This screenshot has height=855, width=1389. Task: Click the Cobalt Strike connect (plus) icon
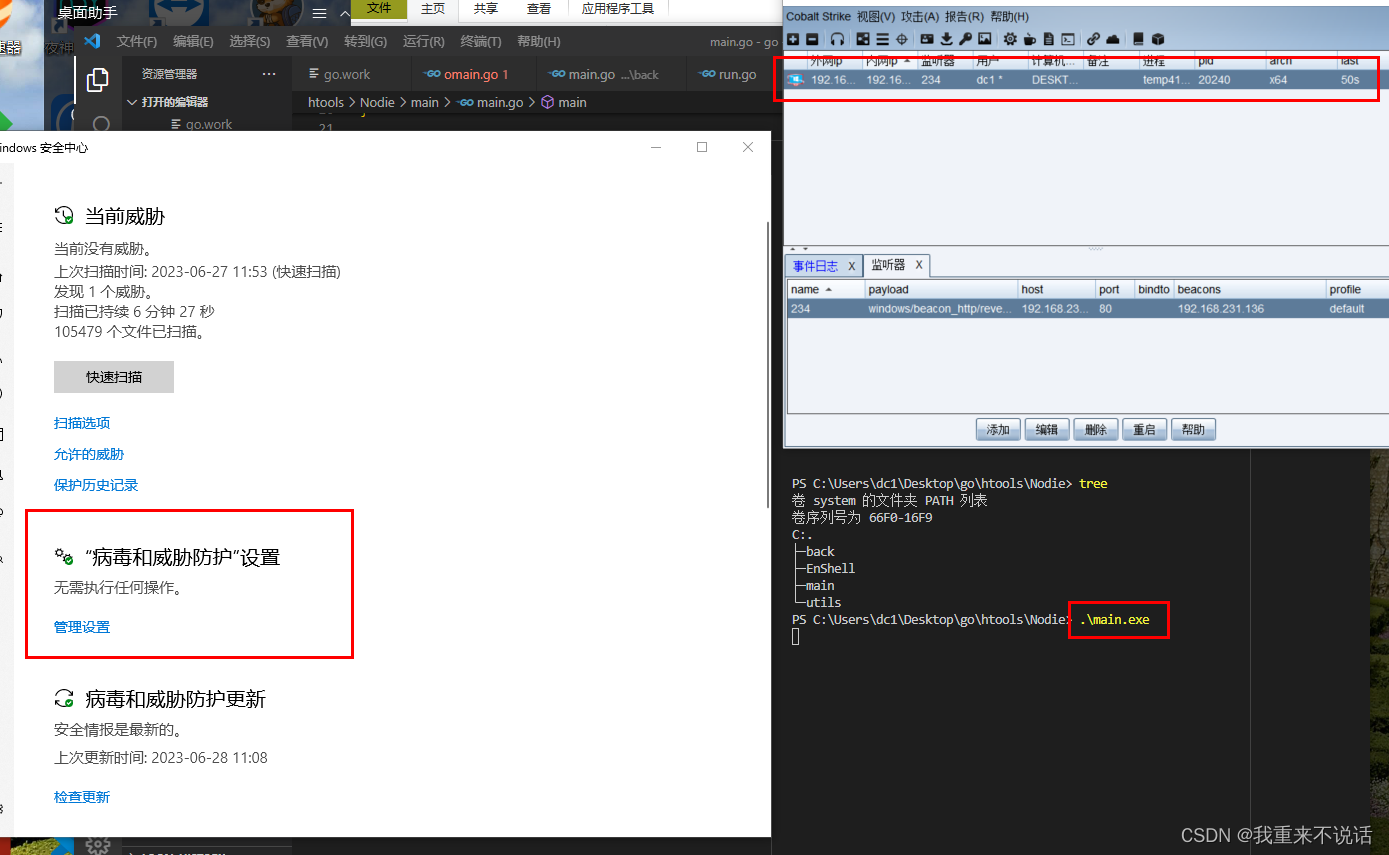[793, 39]
